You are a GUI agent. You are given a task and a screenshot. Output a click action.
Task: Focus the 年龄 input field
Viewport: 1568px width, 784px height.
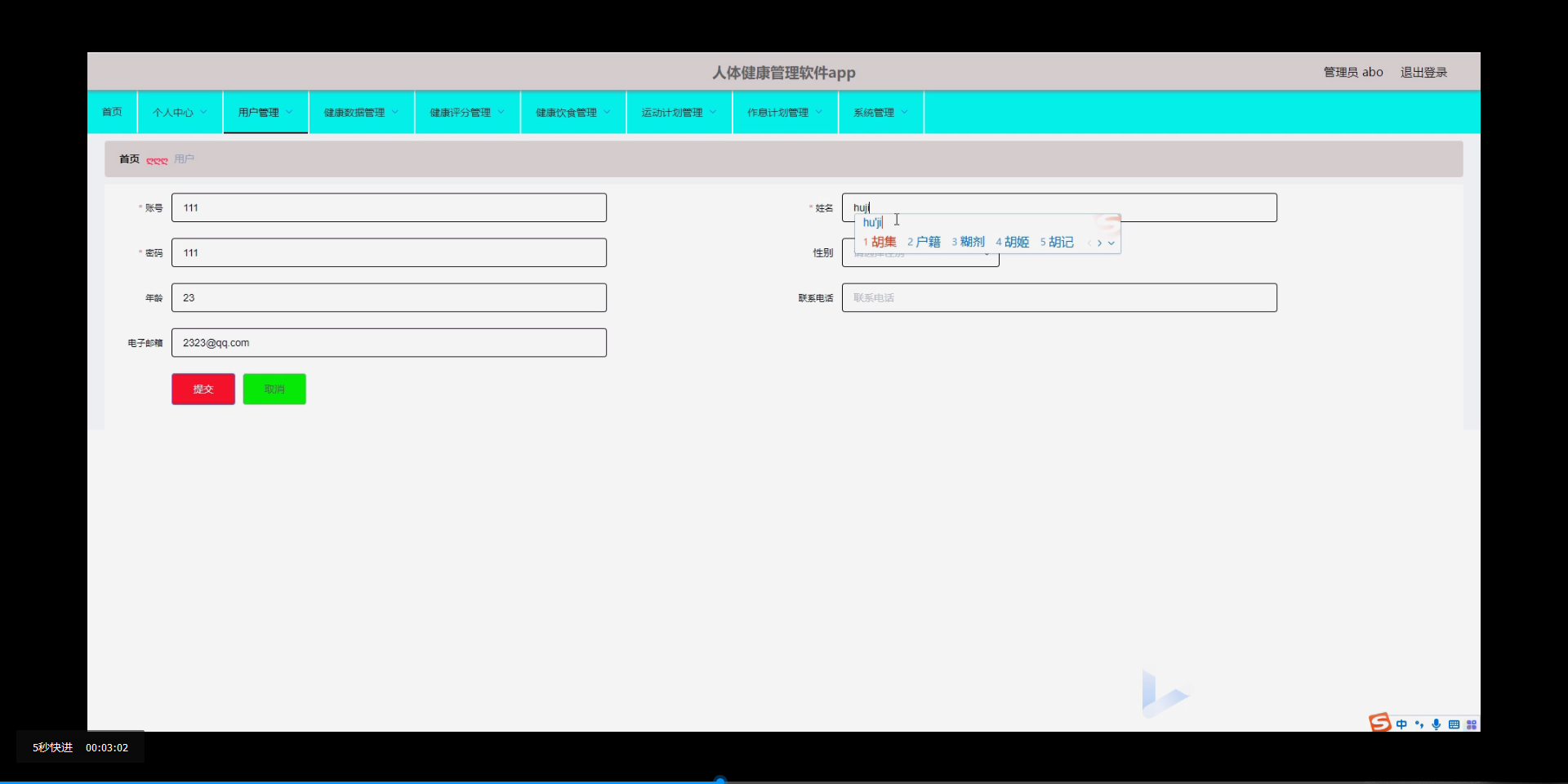click(389, 297)
